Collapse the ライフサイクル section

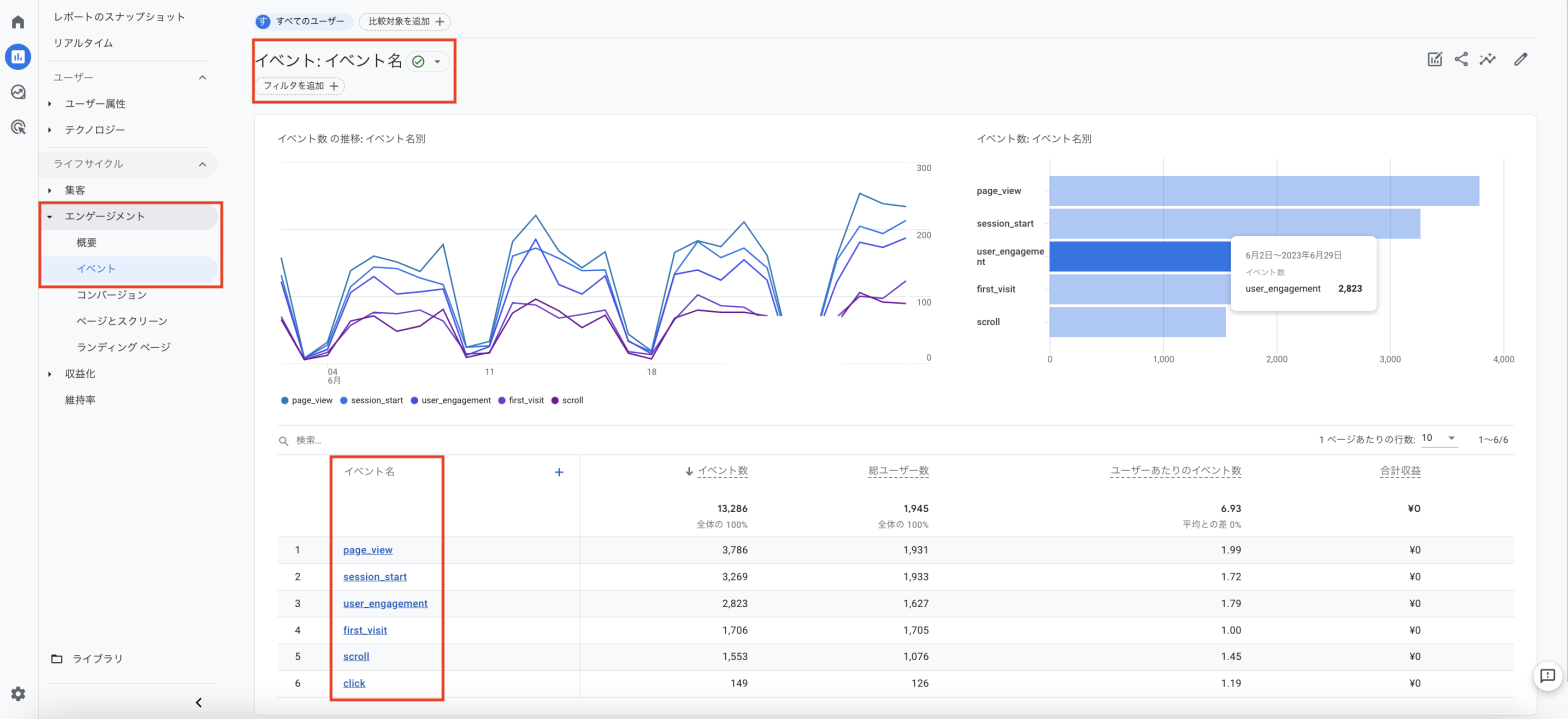[202, 164]
